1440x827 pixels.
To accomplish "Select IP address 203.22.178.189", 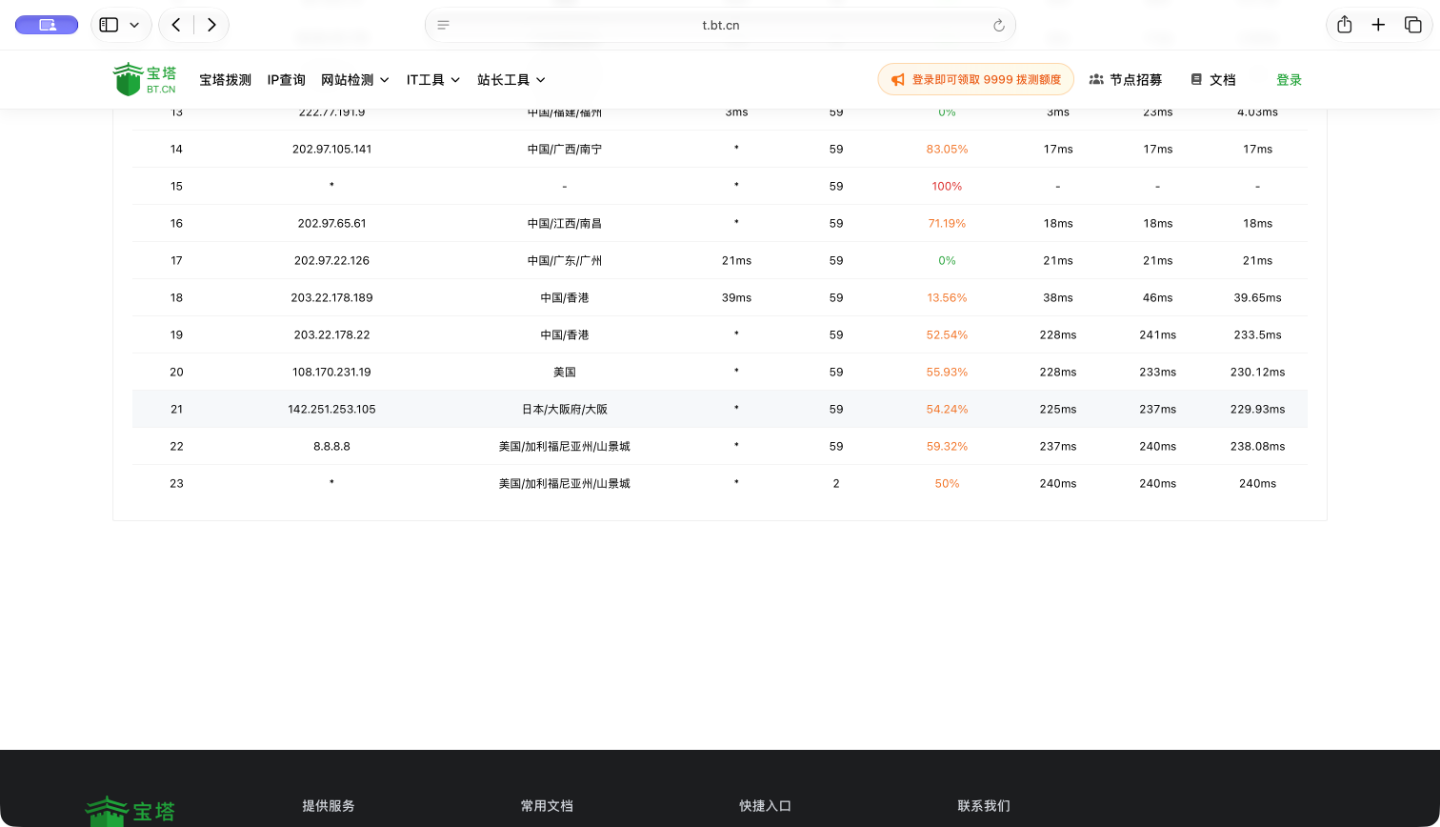I will (332, 297).
